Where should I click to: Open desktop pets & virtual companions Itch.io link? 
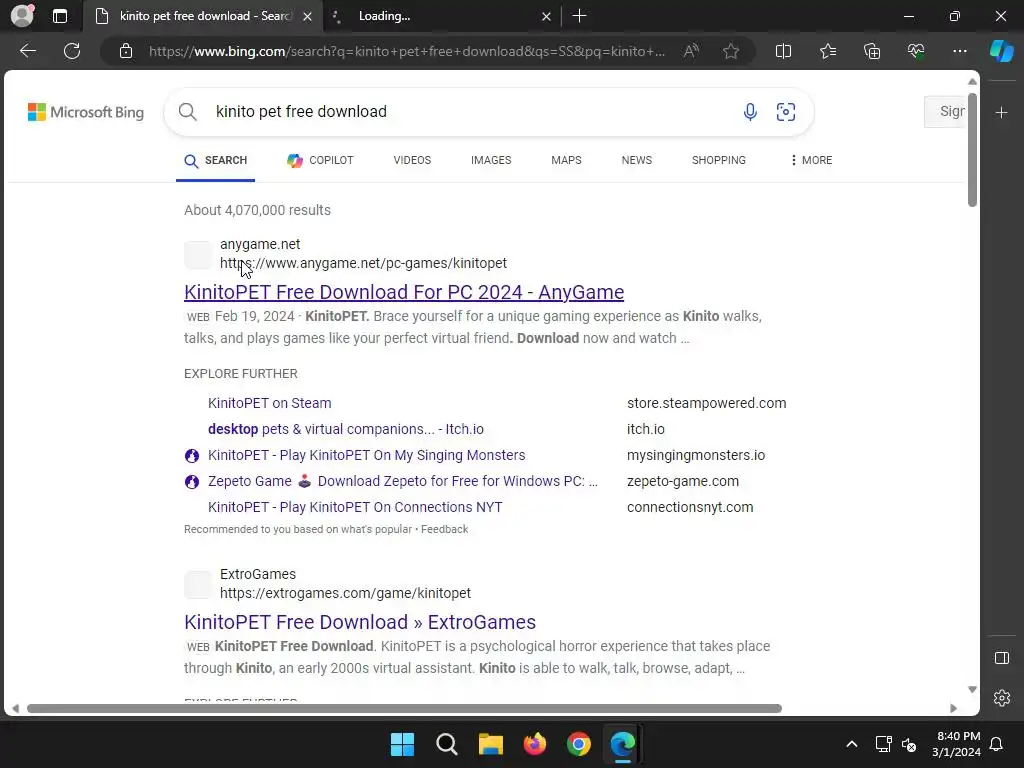(345, 429)
